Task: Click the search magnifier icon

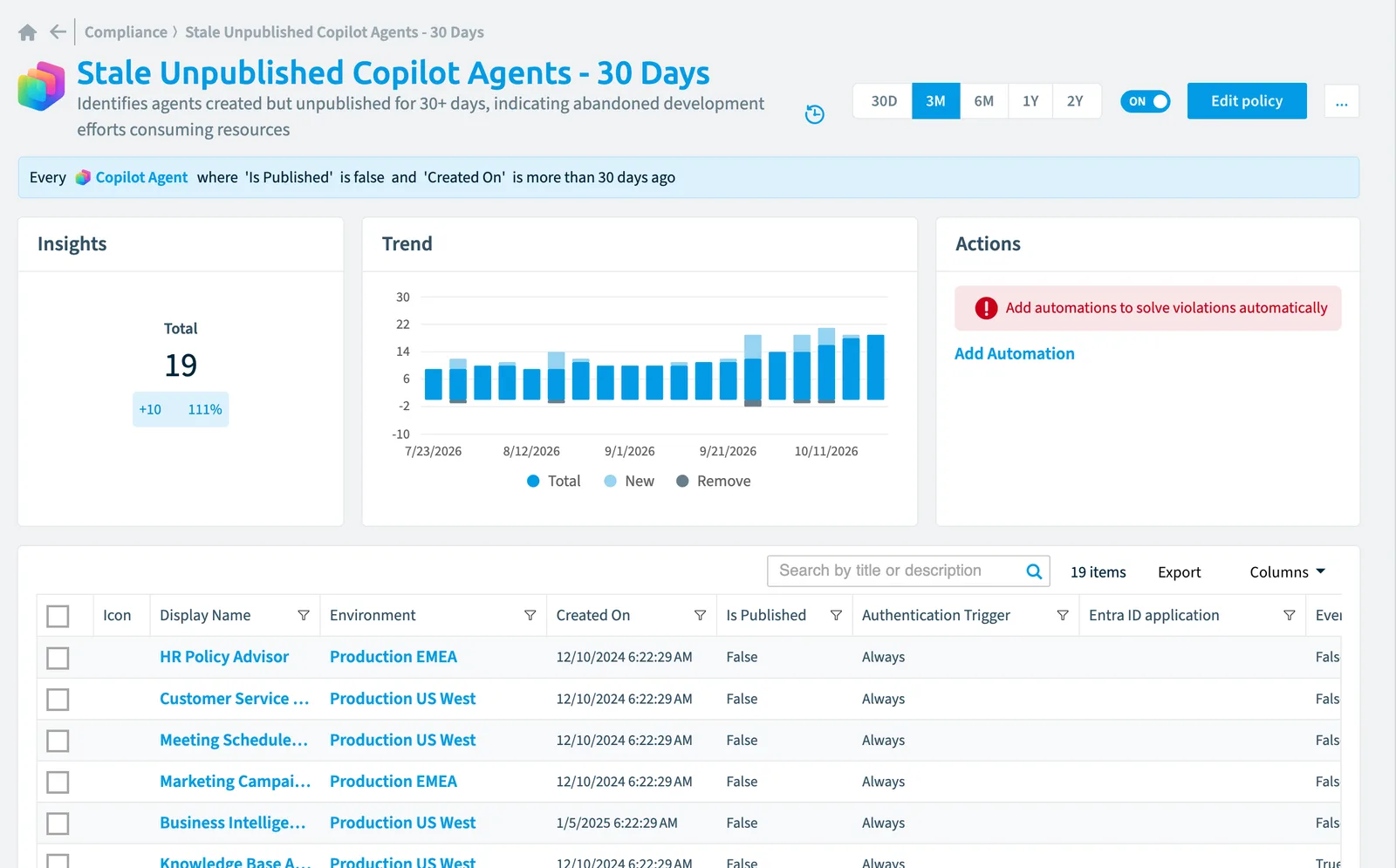Action: point(1034,571)
